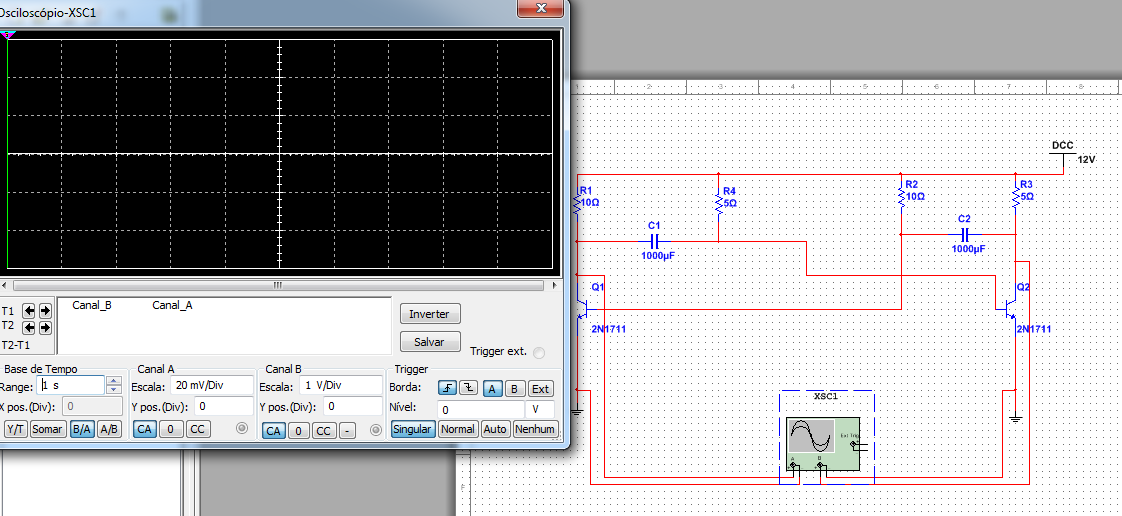The width and height of the screenshot is (1122, 516).
Task: Set Canal A coupling to 0
Action: (x=171, y=429)
